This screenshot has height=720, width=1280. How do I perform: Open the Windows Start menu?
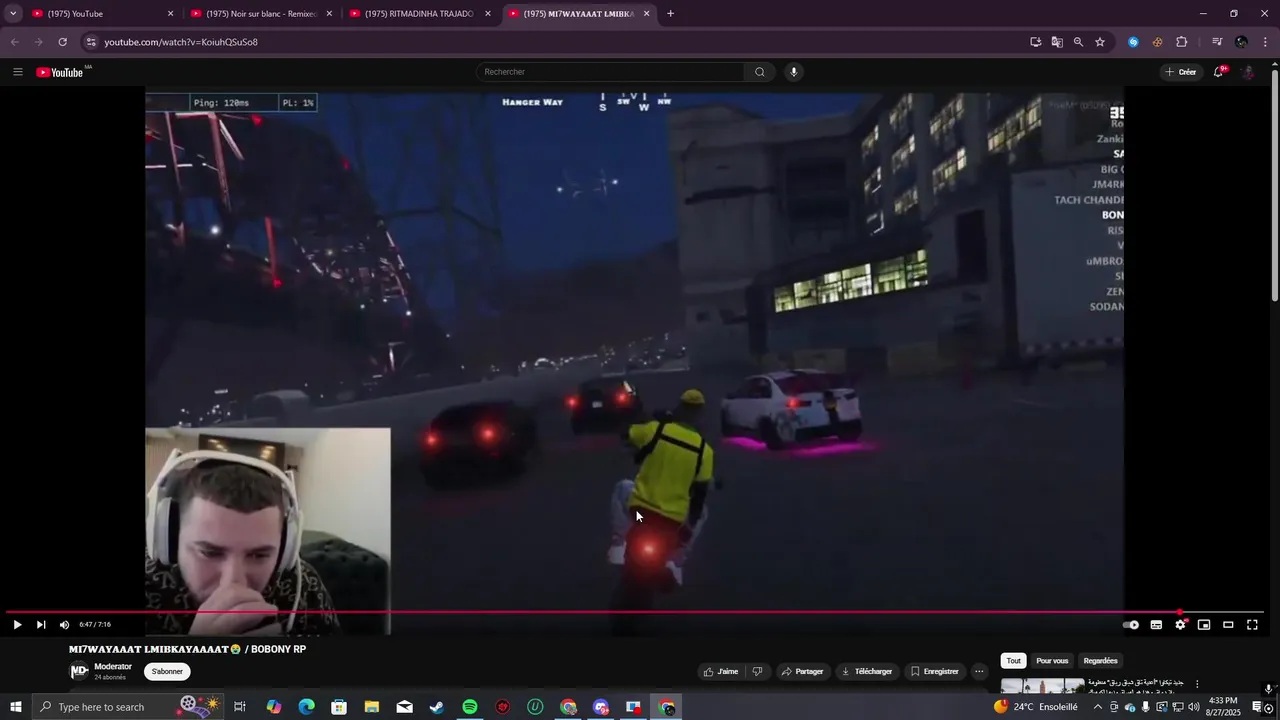[x=15, y=707]
